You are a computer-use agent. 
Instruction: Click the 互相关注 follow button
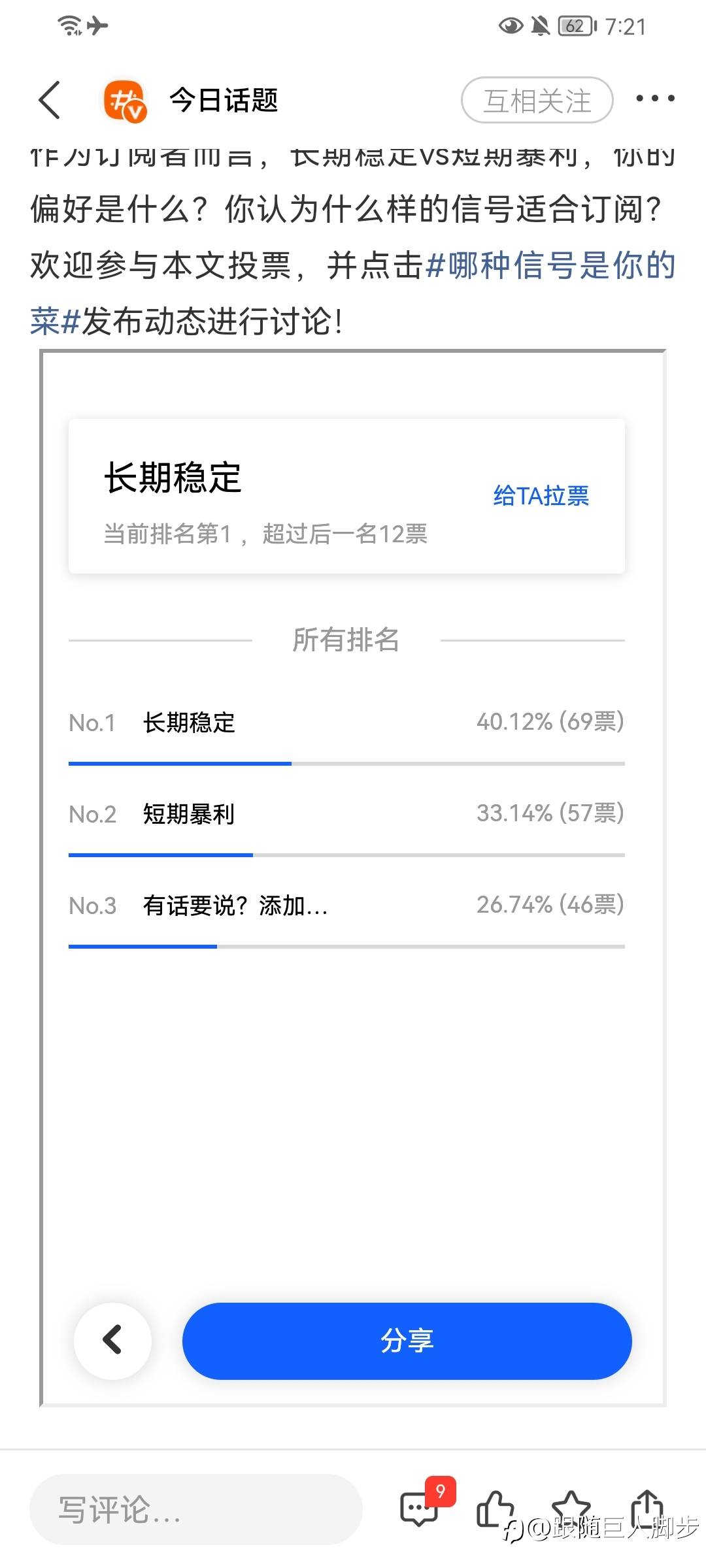click(x=537, y=101)
